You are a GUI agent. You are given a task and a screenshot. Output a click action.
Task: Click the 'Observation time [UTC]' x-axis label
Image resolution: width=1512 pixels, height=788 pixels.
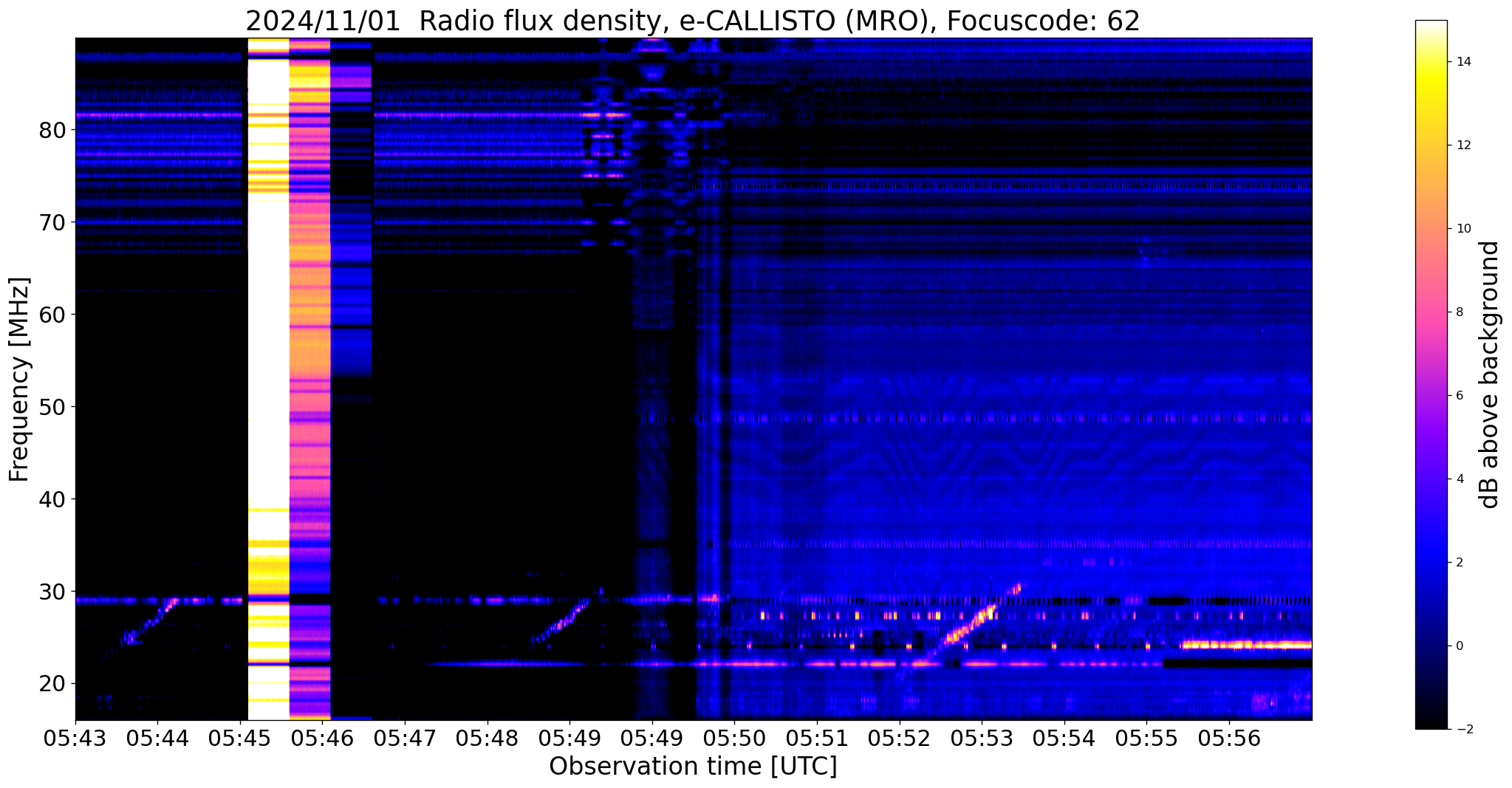693,767
